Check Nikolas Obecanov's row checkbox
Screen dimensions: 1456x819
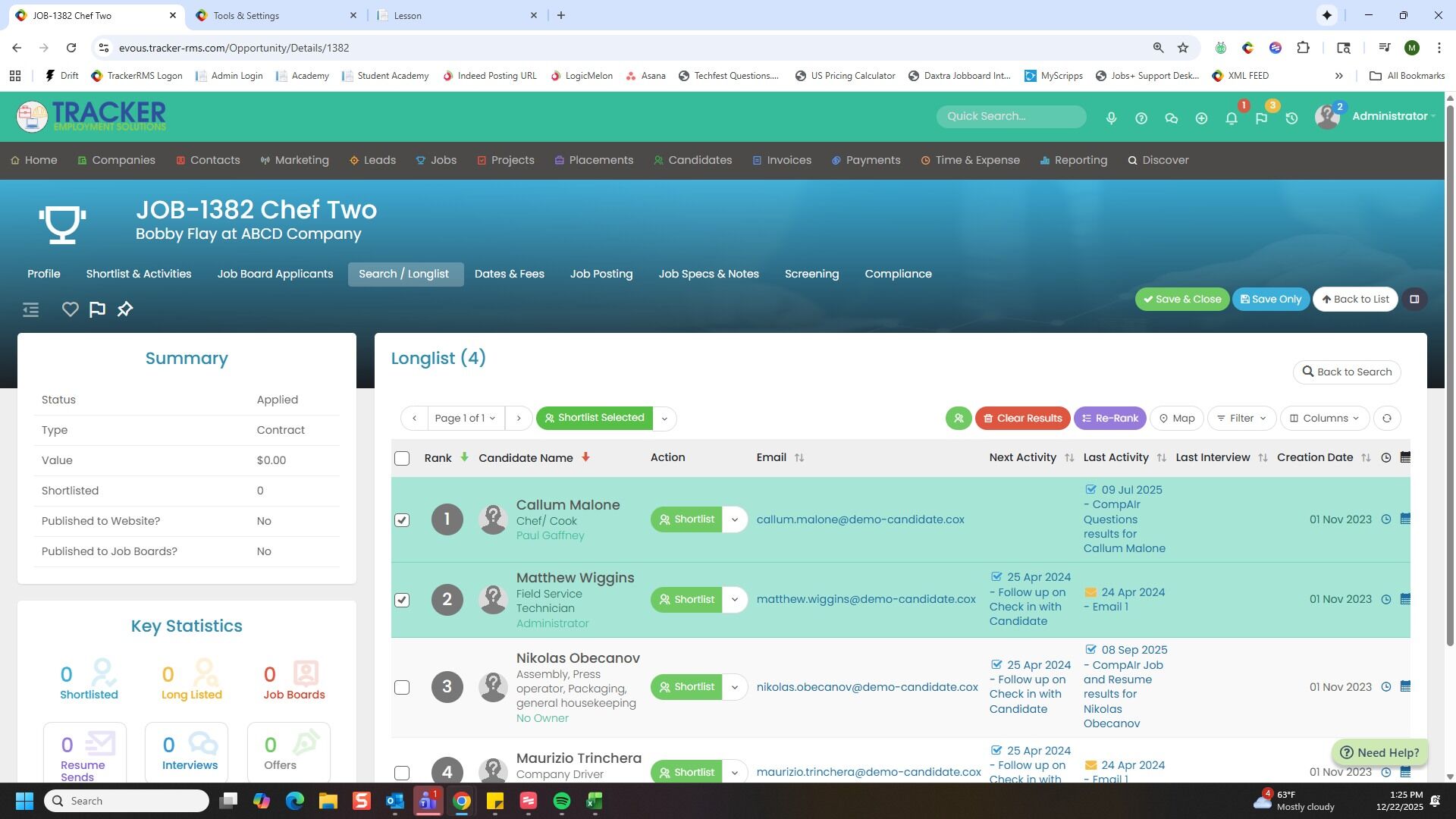402,688
